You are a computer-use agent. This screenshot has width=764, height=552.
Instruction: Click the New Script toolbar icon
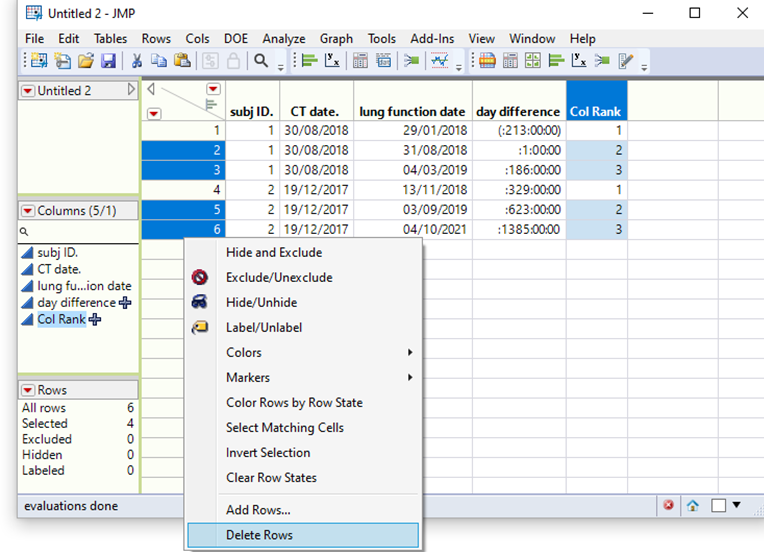point(62,61)
